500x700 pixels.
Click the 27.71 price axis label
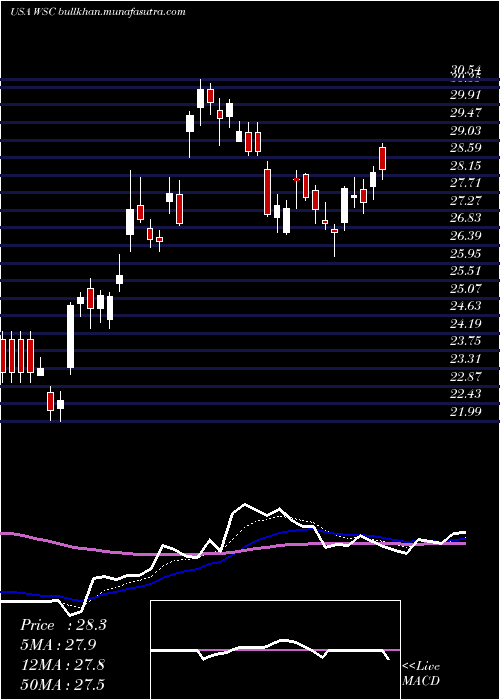465,183
